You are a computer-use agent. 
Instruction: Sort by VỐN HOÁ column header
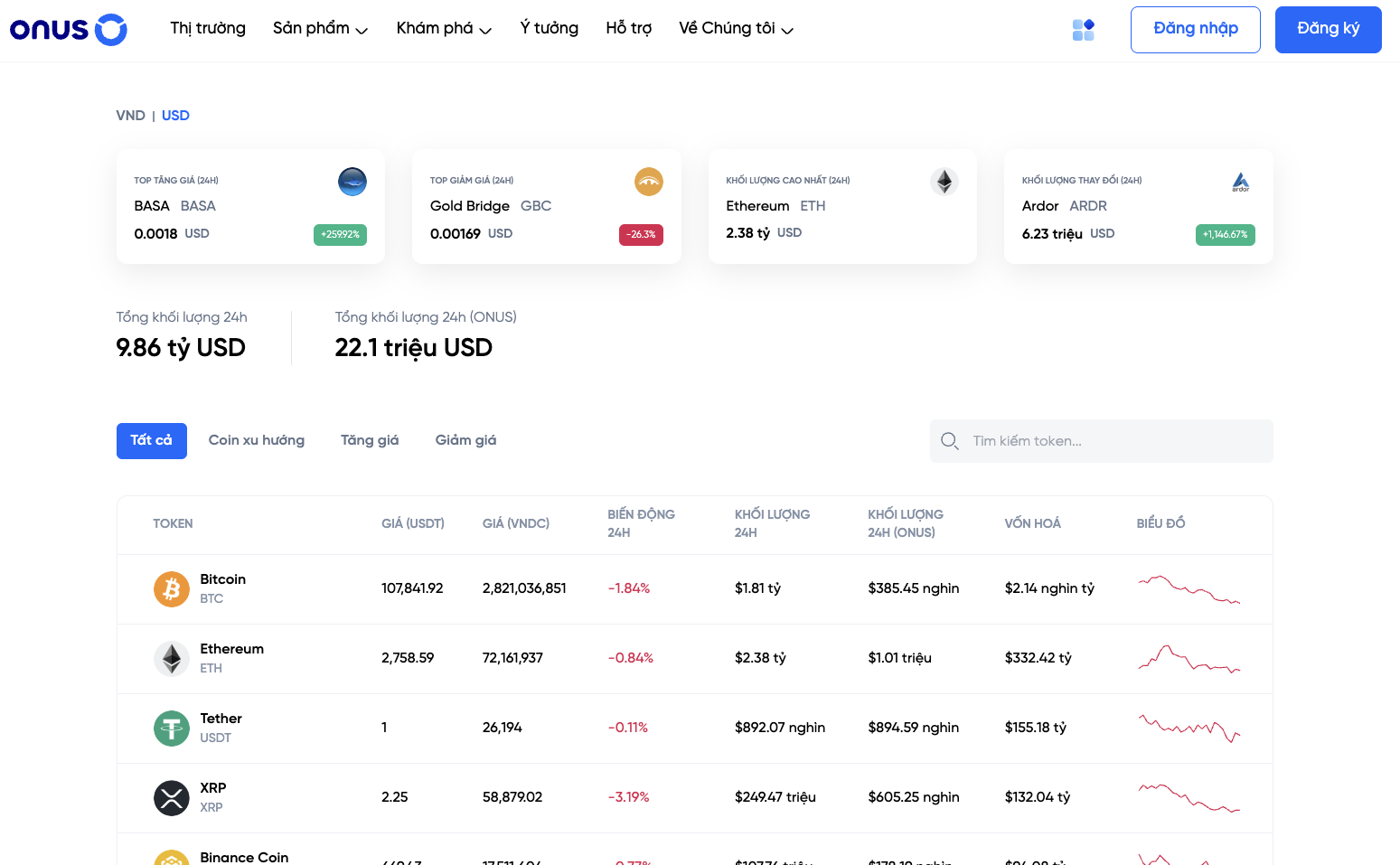pos(1032,523)
